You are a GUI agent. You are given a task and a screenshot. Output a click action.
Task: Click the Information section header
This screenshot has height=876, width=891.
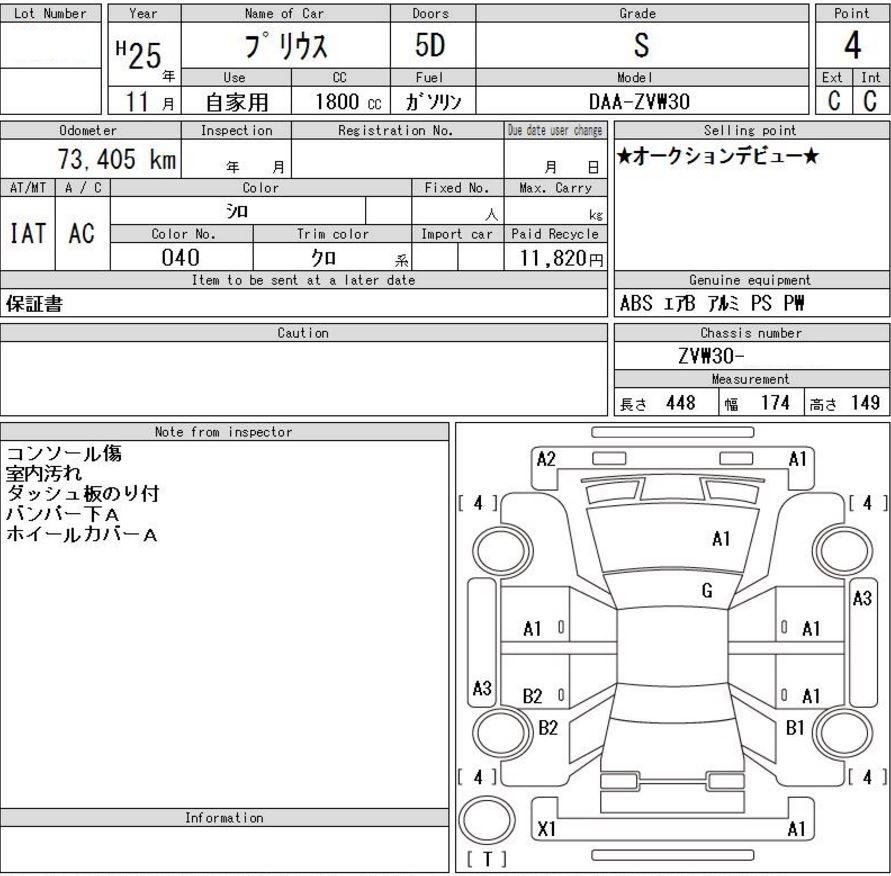click(224, 817)
